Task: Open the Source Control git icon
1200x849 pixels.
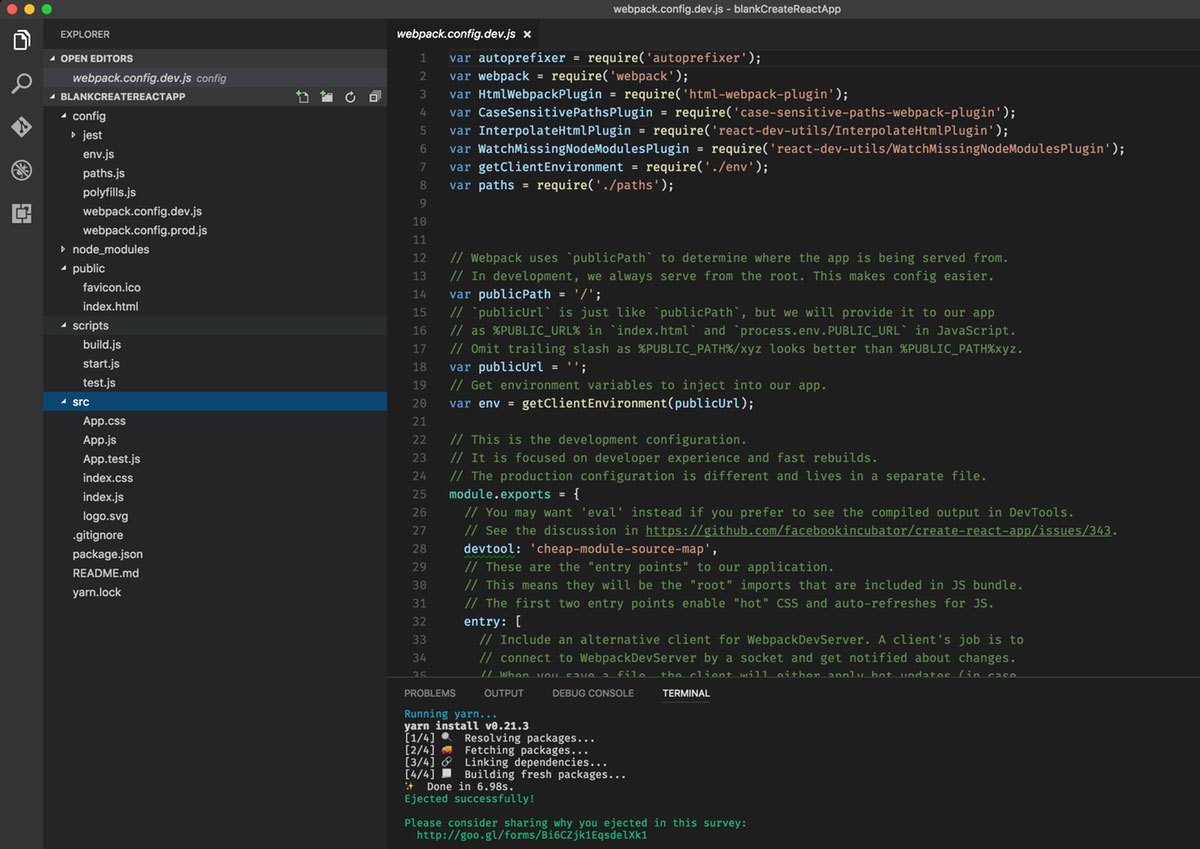Action: [x=21, y=127]
